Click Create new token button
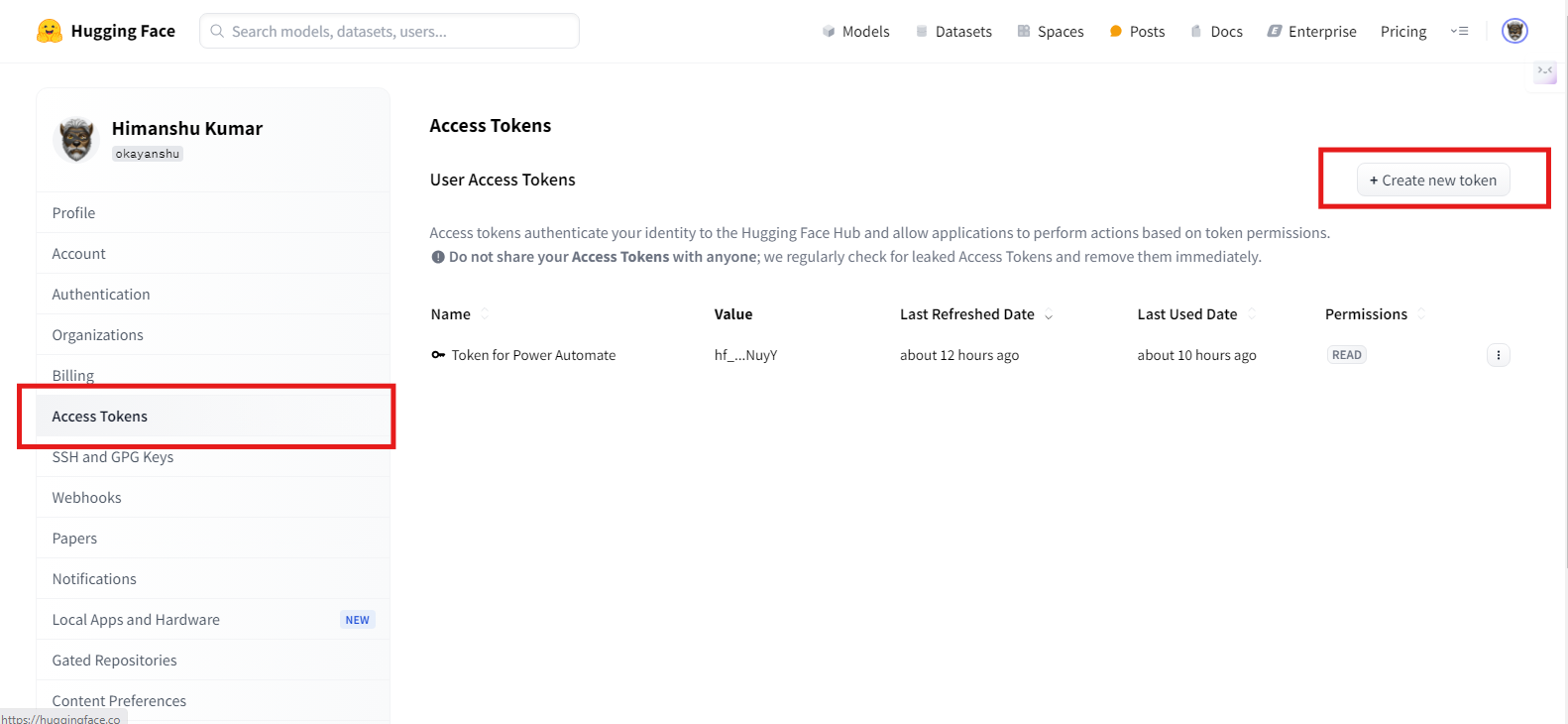 [1433, 181]
